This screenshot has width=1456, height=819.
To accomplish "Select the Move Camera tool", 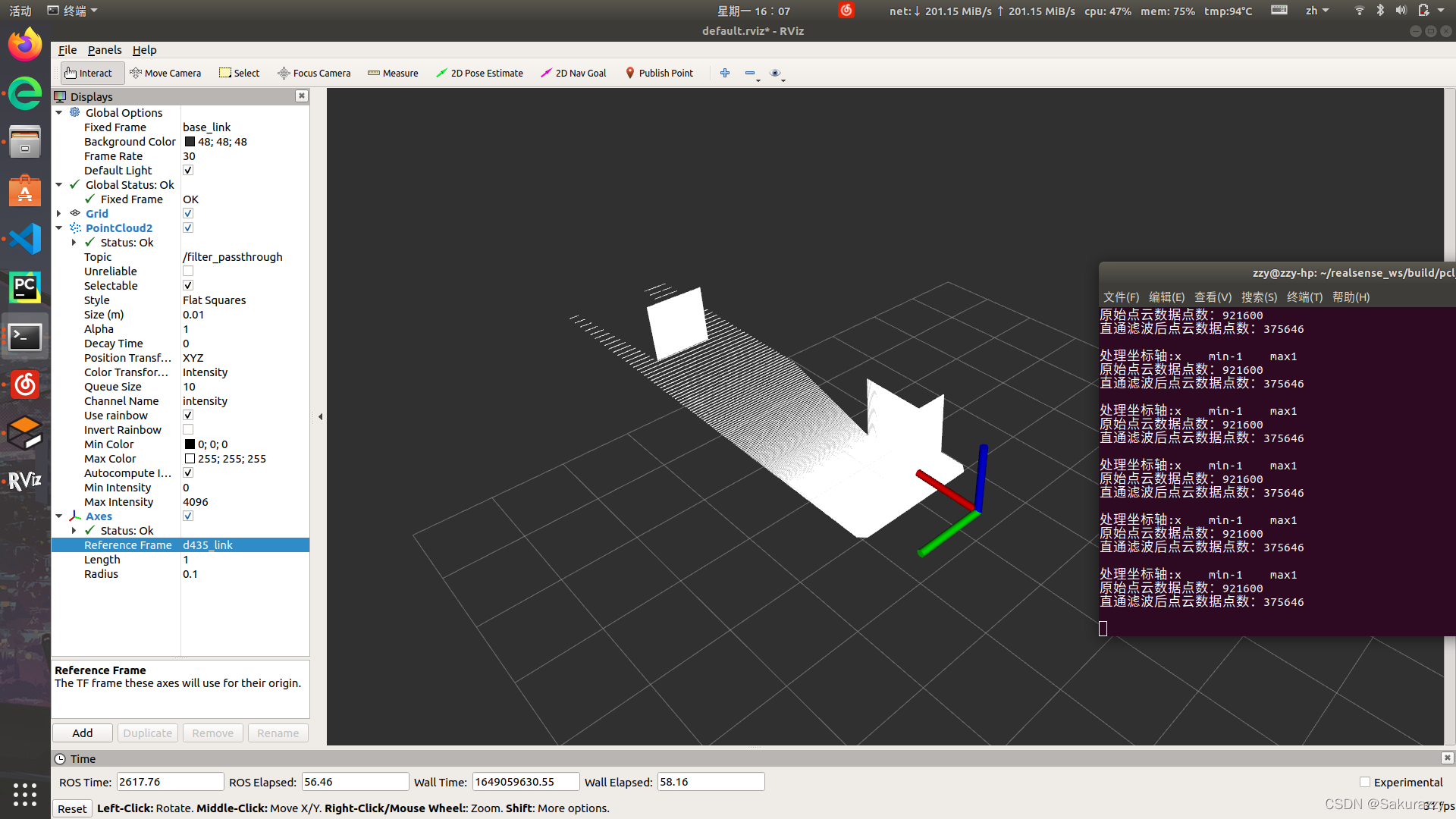I will 165,73.
